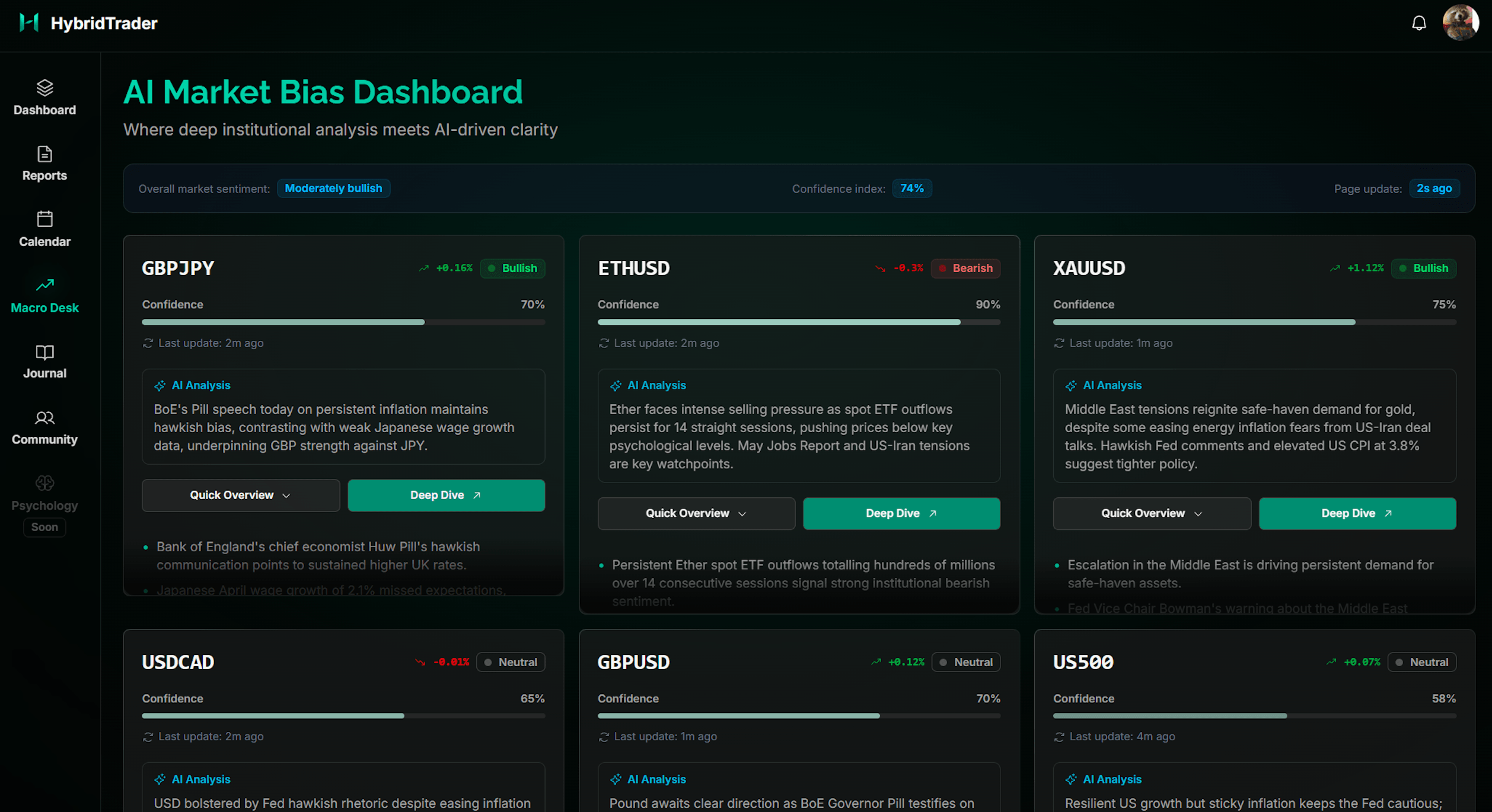This screenshot has height=812, width=1492.
Task: Click the 2s ago page update badge
Action: tap(1434, 188)
